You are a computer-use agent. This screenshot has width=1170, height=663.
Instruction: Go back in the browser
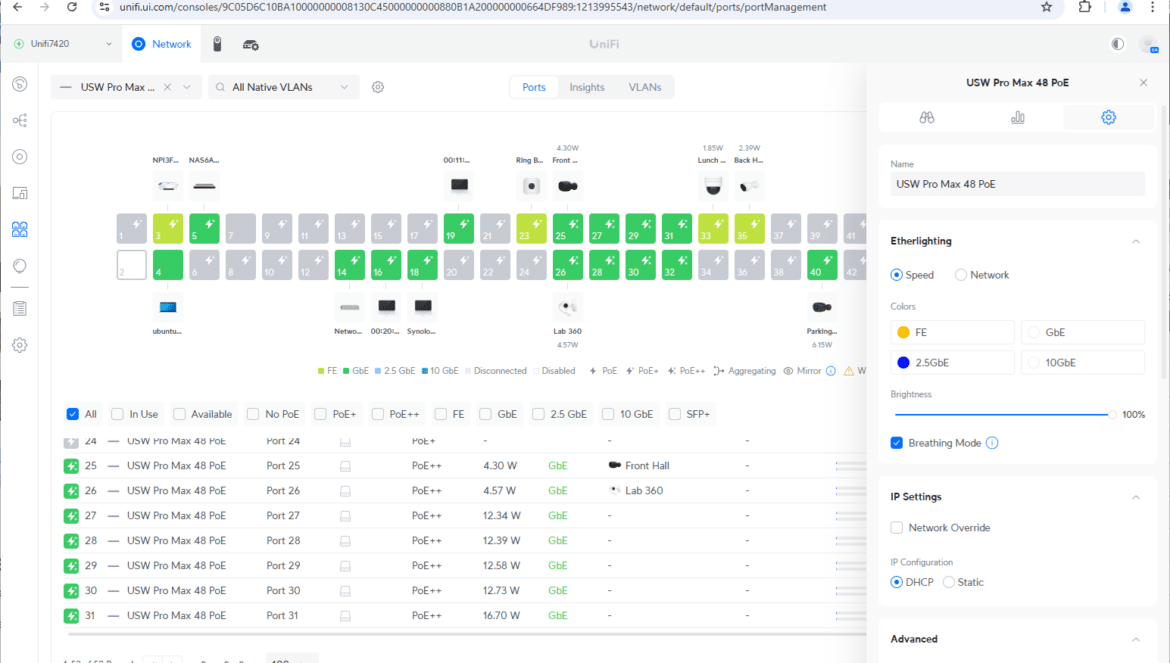pos(17,7)
